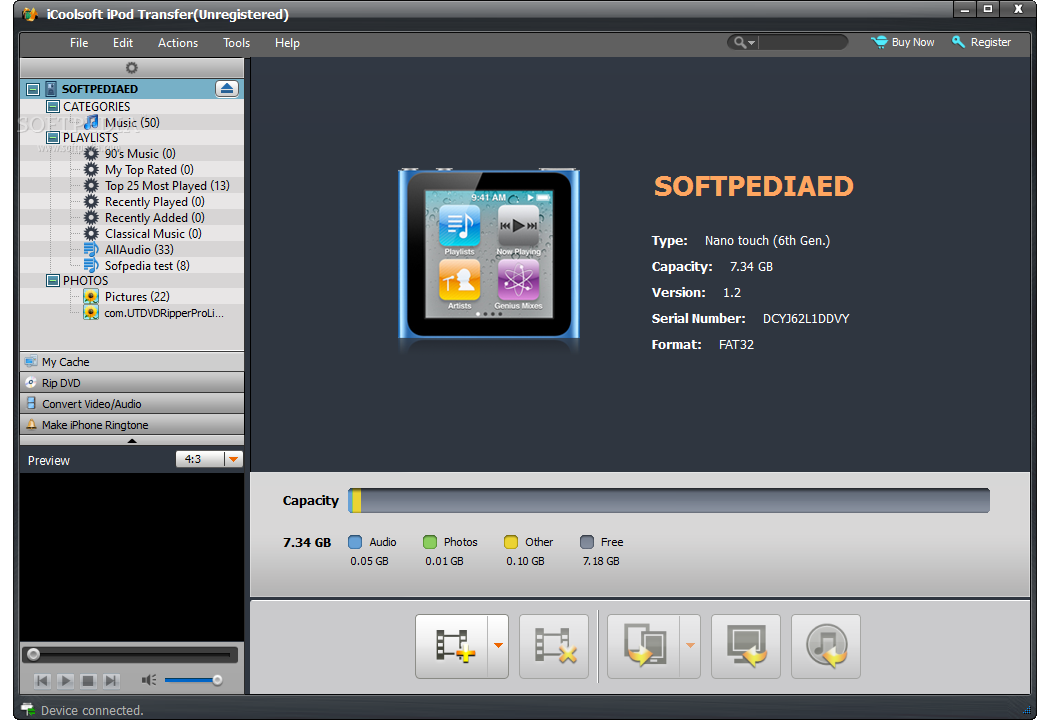Open the Pictures (22) photo album
1037x720 pixels.
coord(137,297)
